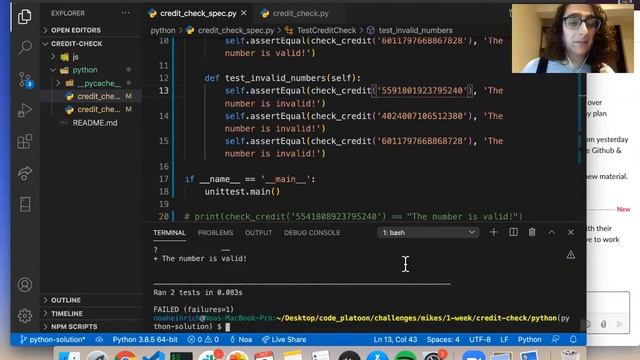Switch to the Debug Console tab
This screenshot has width=640, height=360.
pos(312,233)
